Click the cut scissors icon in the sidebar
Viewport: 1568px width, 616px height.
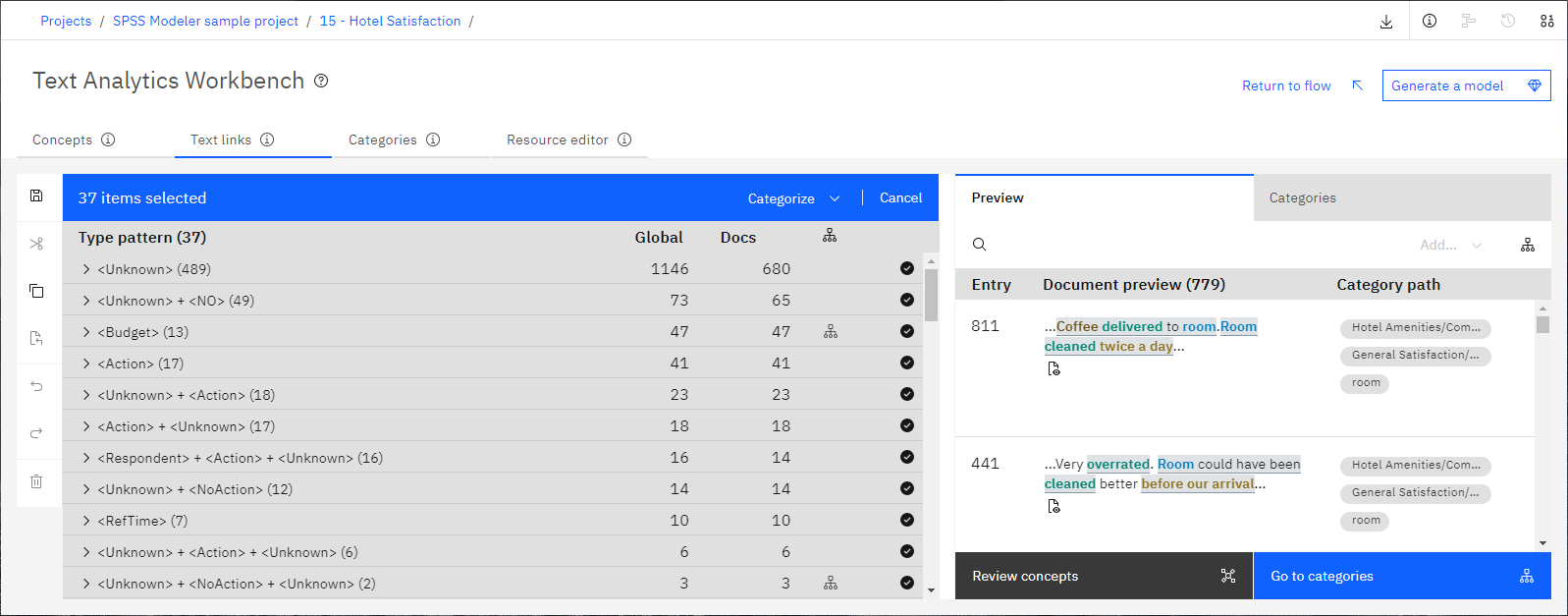36,244
